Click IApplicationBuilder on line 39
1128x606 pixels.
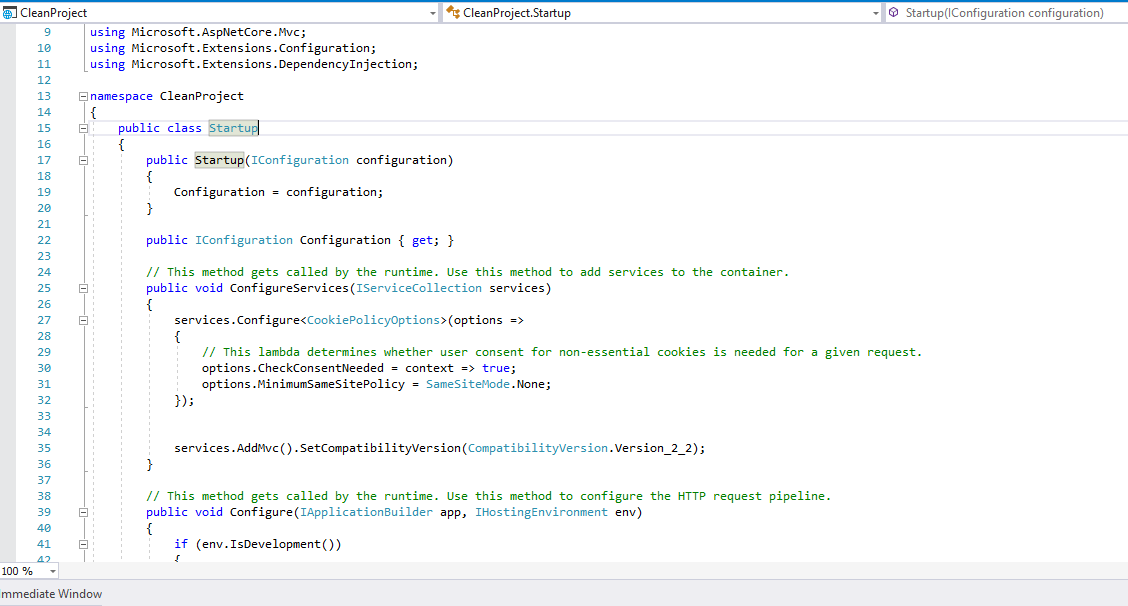click(x=366, y=512)
